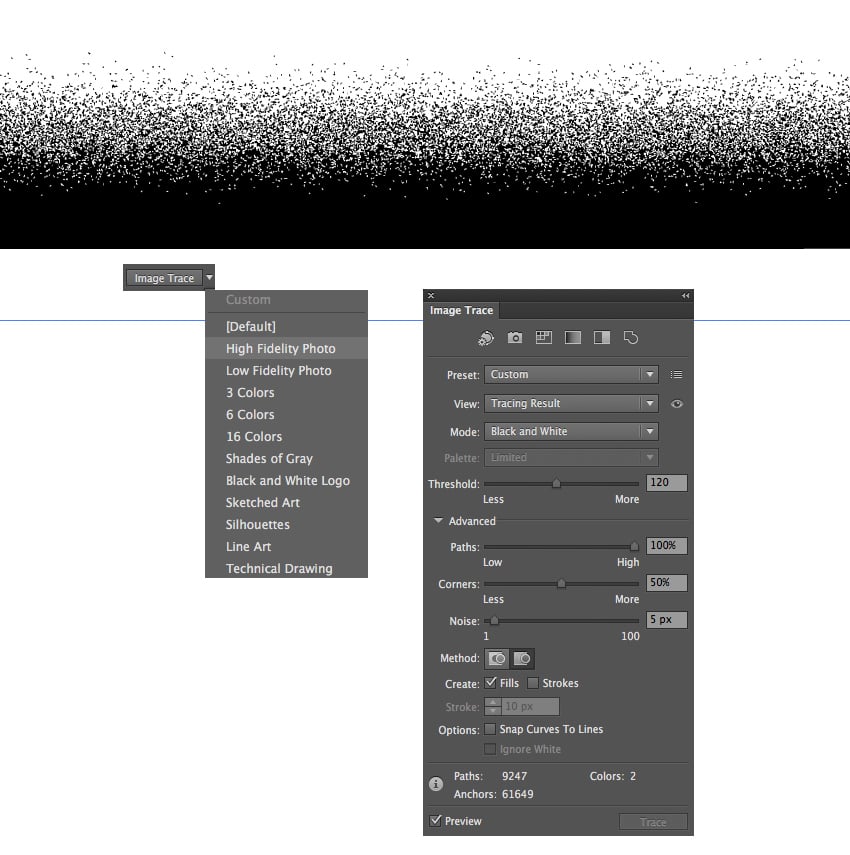Uncheck the Preview checkbox

coord(435,821)
